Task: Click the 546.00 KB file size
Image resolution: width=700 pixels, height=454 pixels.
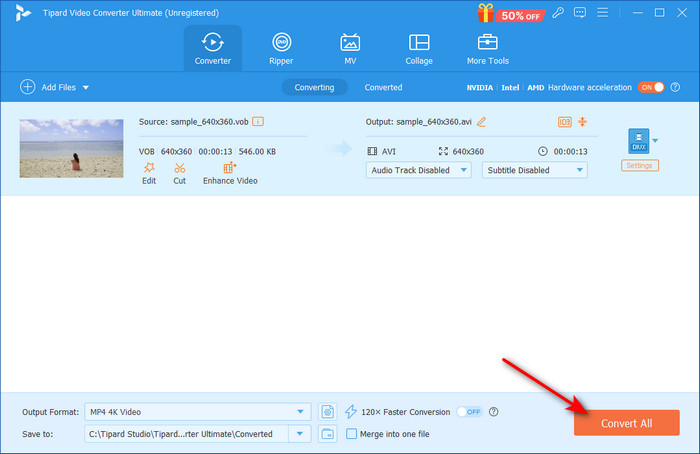Action: tap(257, 151)
